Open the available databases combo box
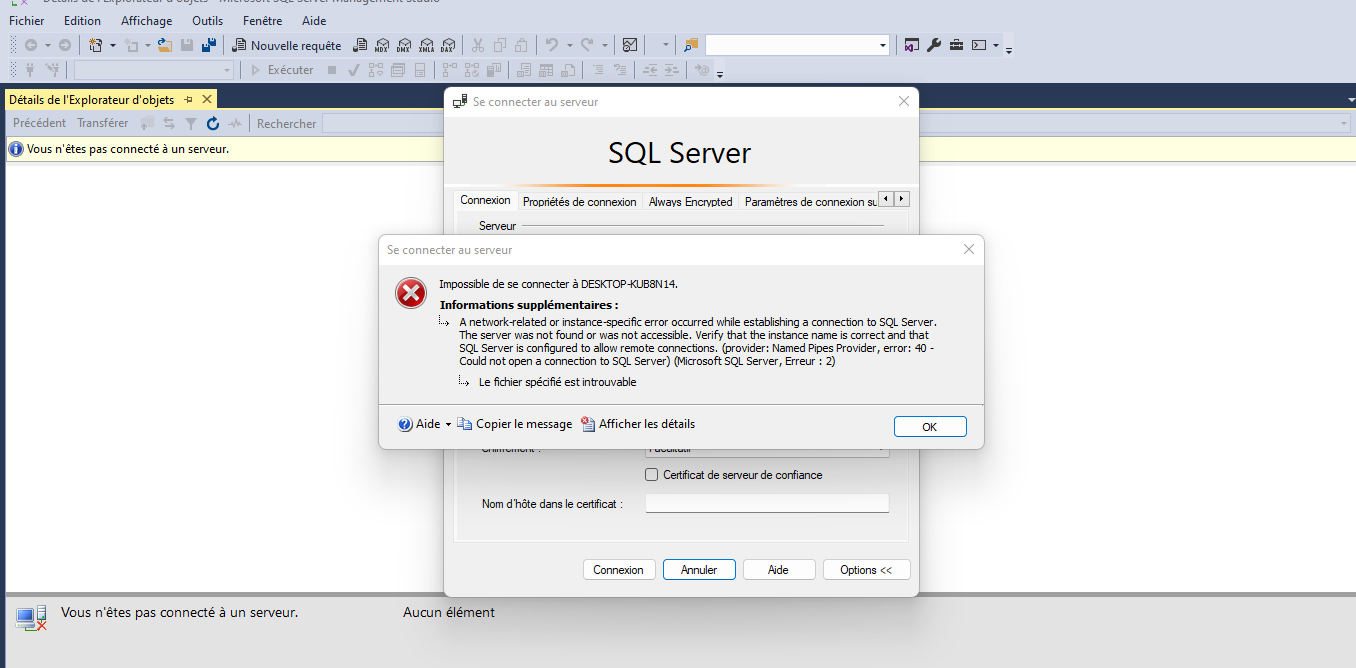Image resolution: width=1356 pixels, height=668 pixels. click(x=154, y=70)
